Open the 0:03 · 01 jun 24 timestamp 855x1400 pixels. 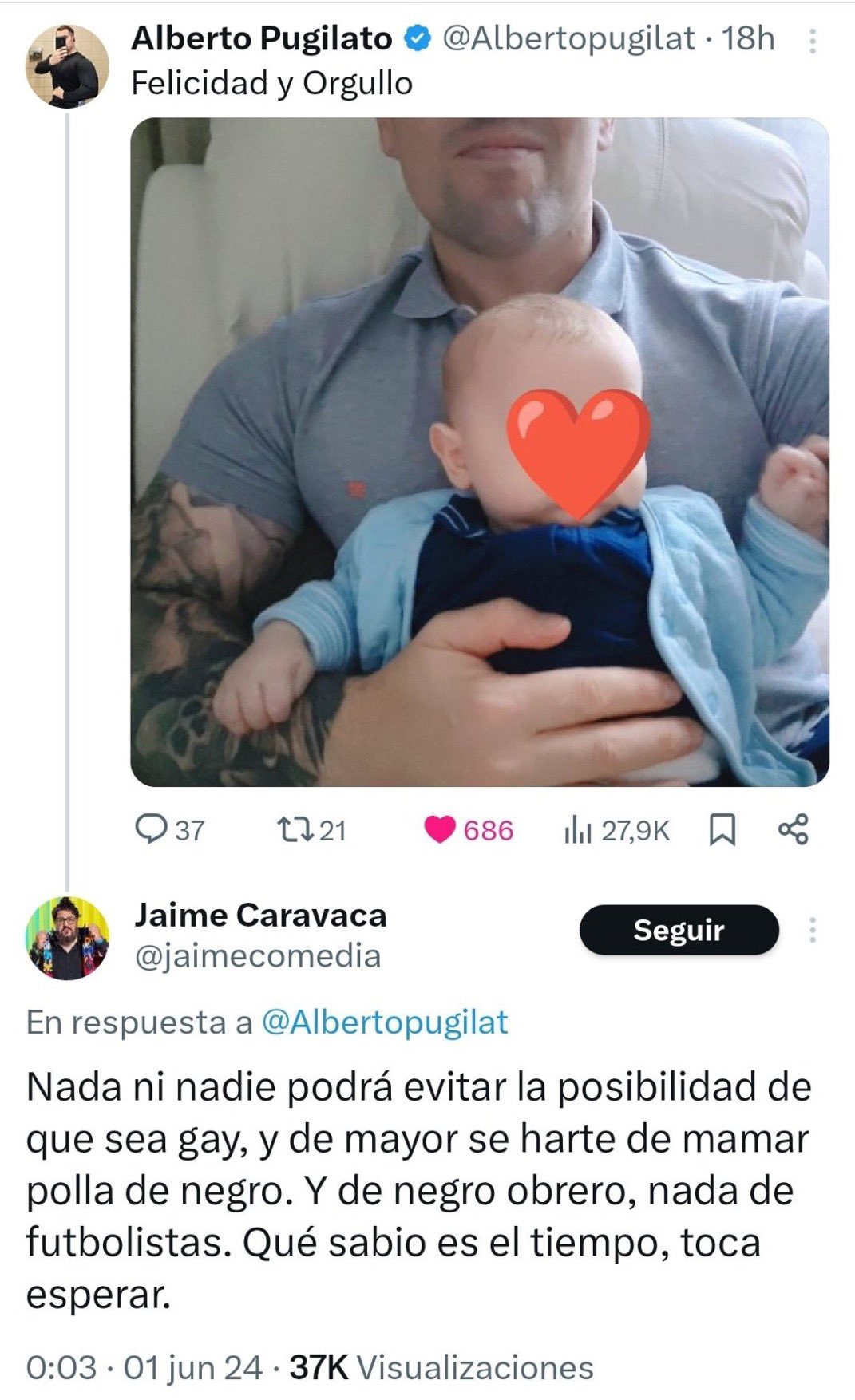(144, 1367)
